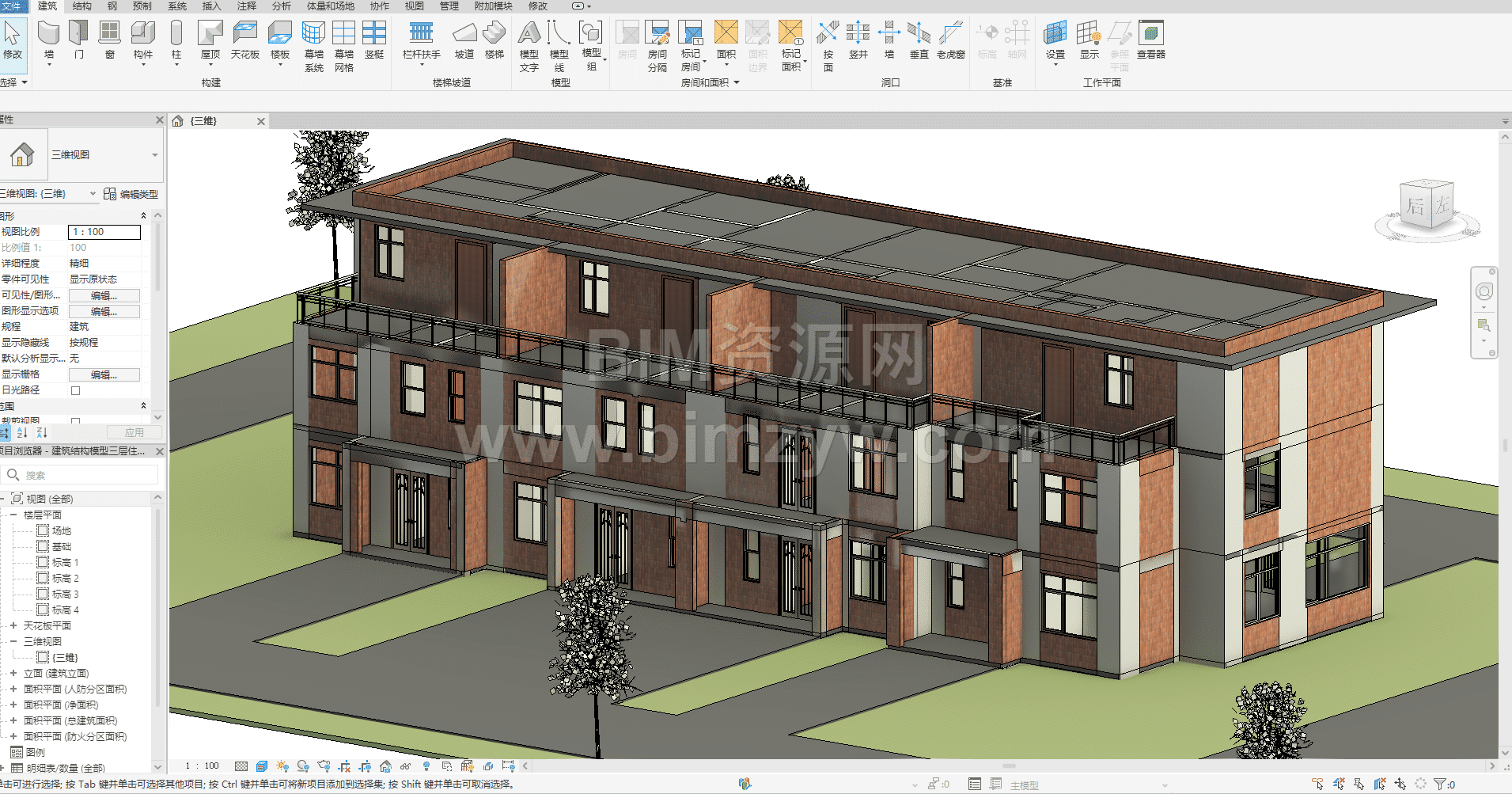1512x794 pixels.
Task: Toggle reveal hidden elements lightbulb
Action: click(426, 766)
